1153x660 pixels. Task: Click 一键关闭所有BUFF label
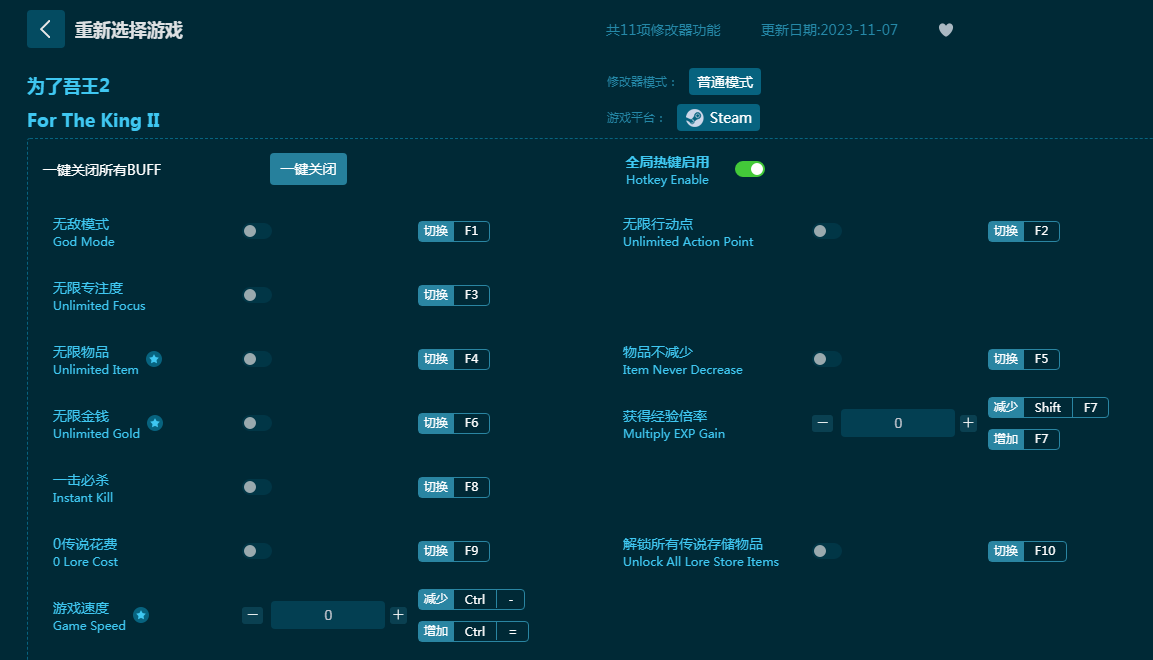point(101,170)
